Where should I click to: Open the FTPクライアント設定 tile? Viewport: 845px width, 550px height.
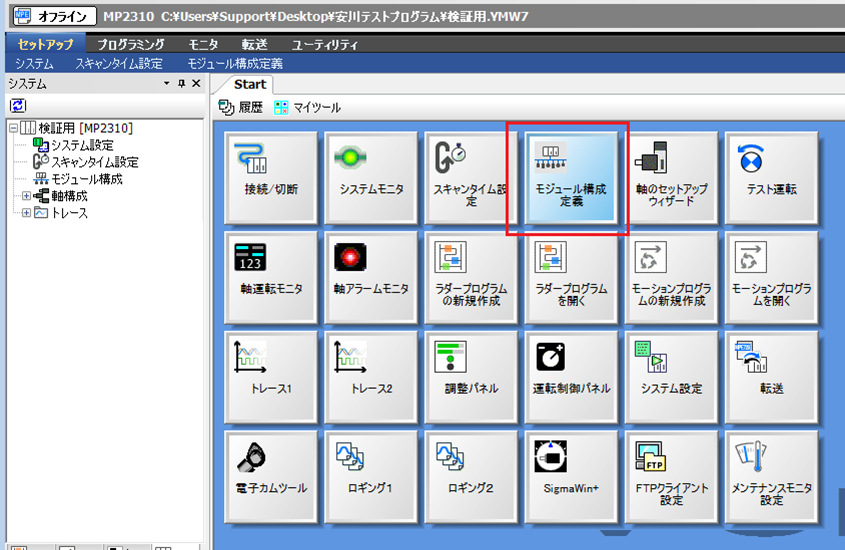pyautogui.click(x=671, y=477)
